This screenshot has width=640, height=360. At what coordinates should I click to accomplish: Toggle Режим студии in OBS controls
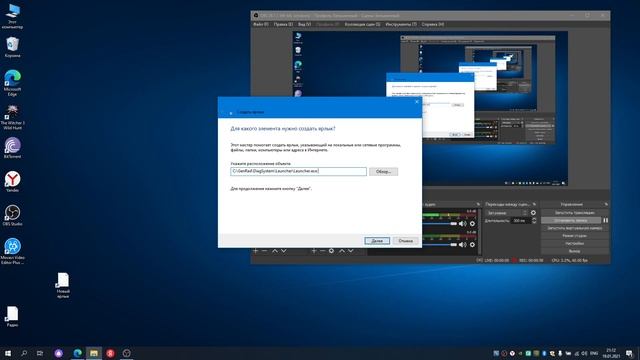coord(575,236)
